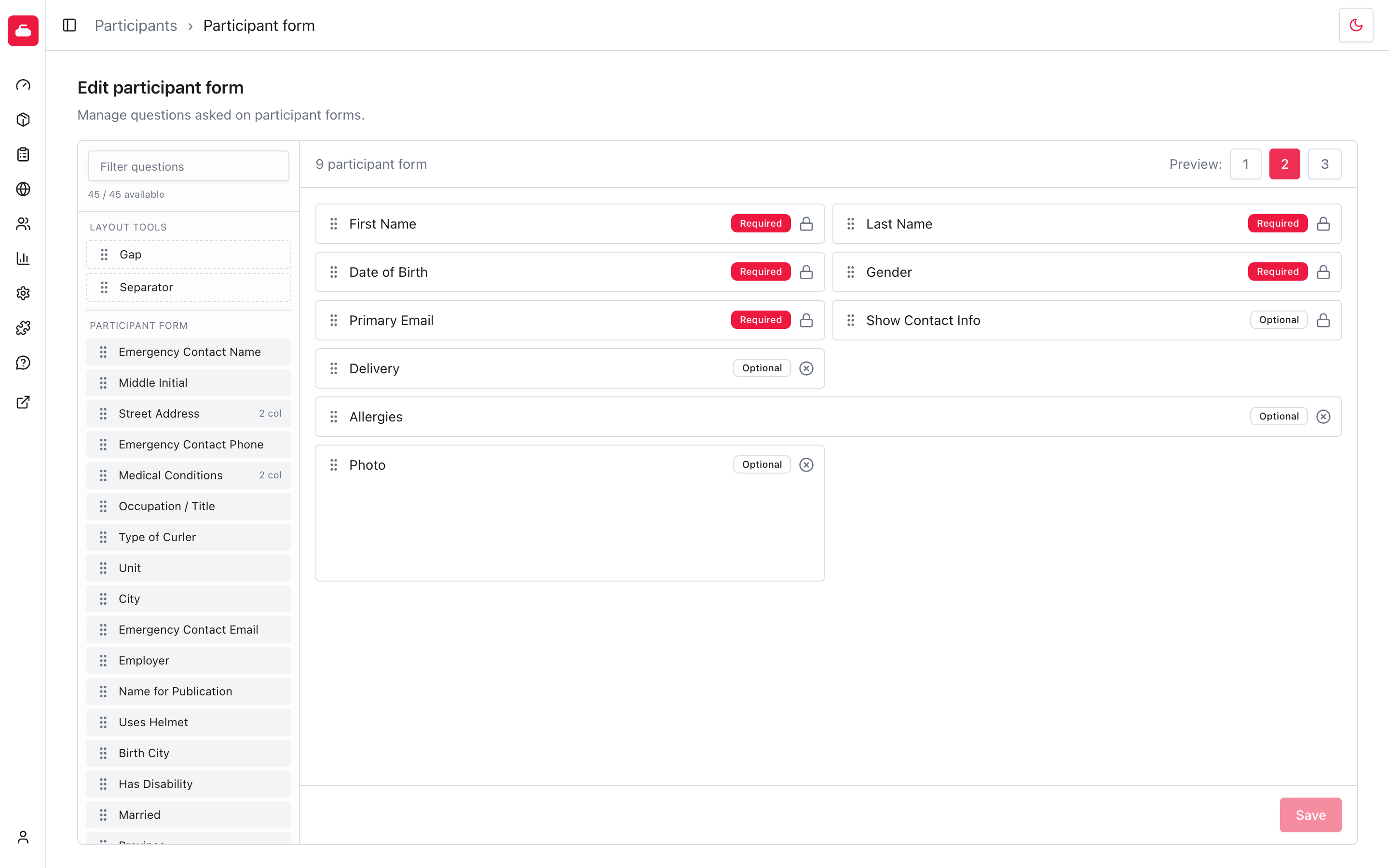
Task: Toggle the sidebar panel icon
Action: coord(69,25)
